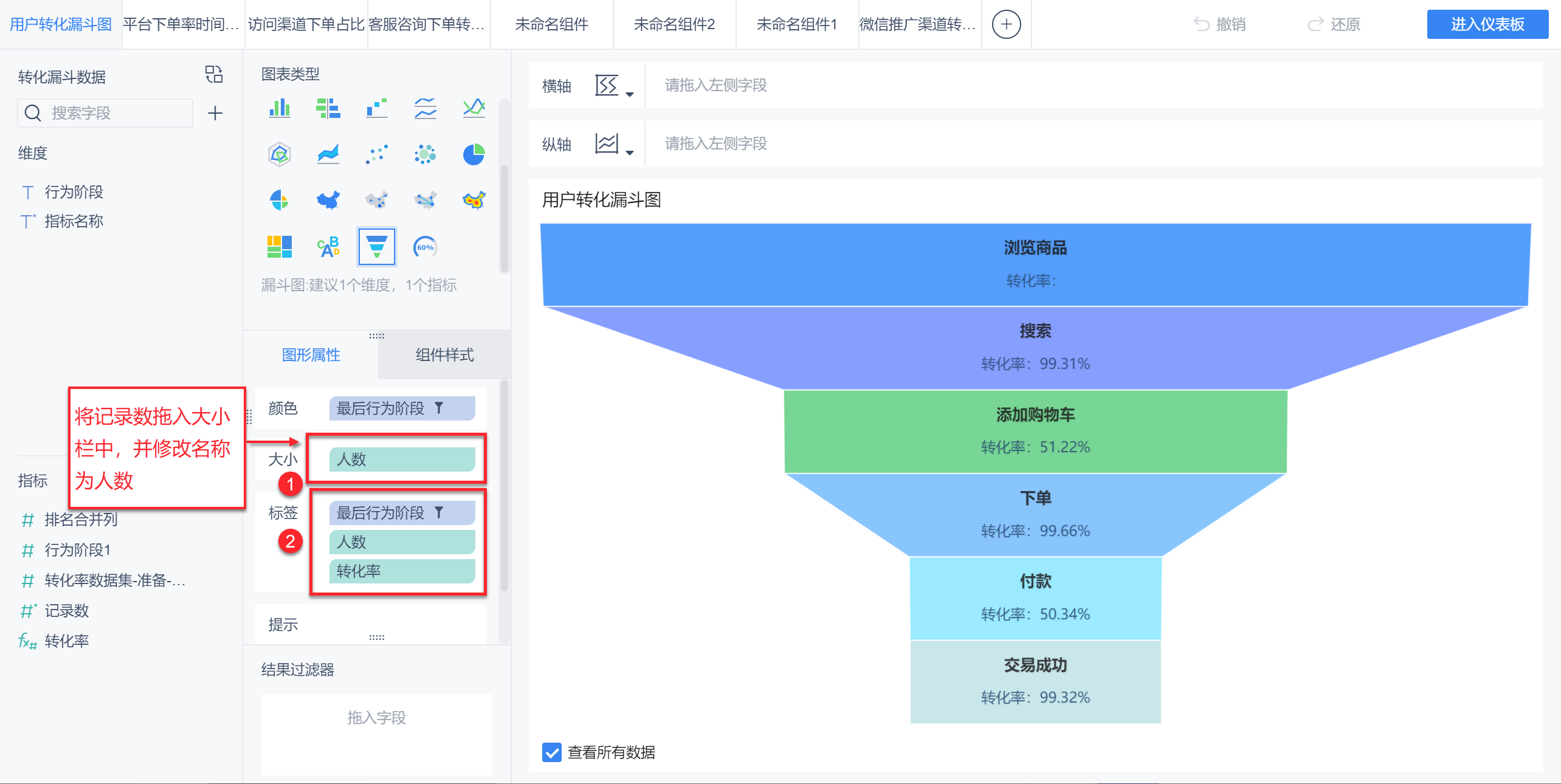Choose the treemap rectangle chart icon
The width and height of the screenshot is (1561, 784).
click(x=280, y=247)
